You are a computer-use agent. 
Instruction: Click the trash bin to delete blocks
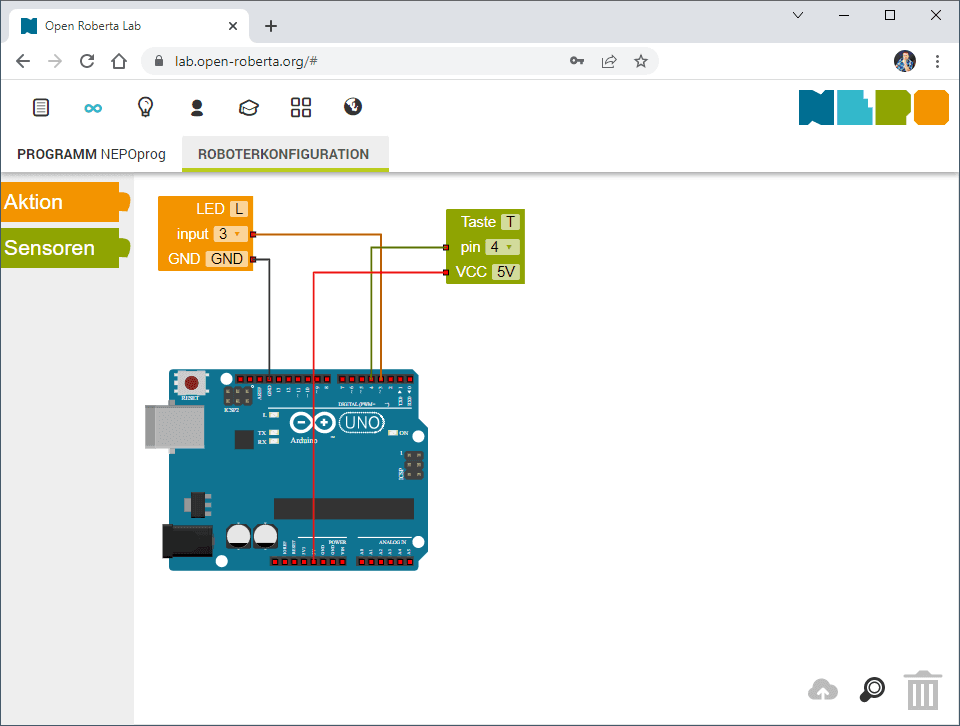(922, 689)
